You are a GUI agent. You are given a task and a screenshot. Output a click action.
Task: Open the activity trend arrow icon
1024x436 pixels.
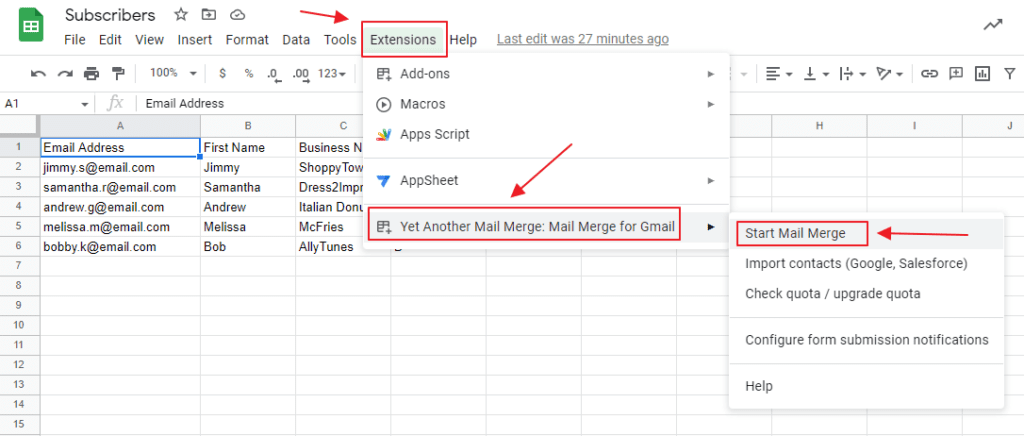pos(993,25)
